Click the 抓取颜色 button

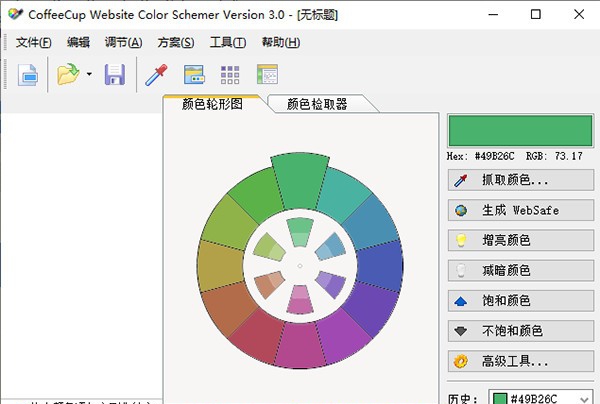pos(514,181)
